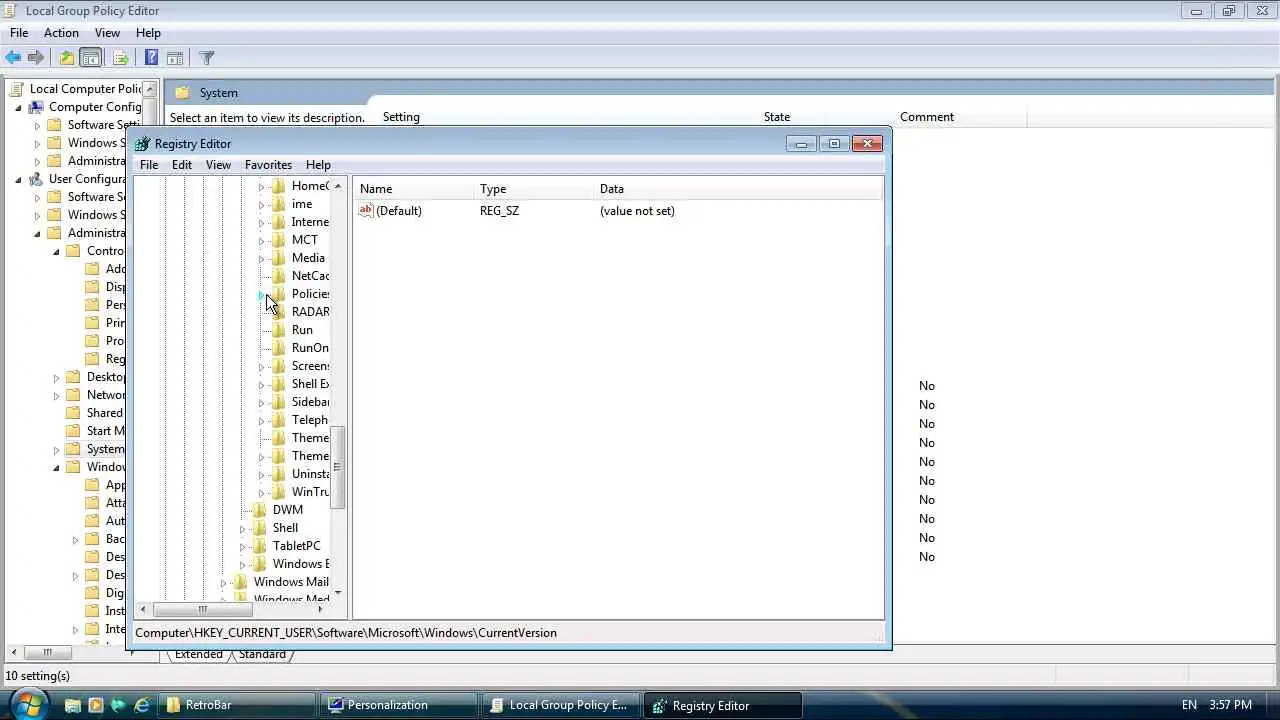Click the Up one level folder icon
The image size is (1280, 720).
point(66,58)
